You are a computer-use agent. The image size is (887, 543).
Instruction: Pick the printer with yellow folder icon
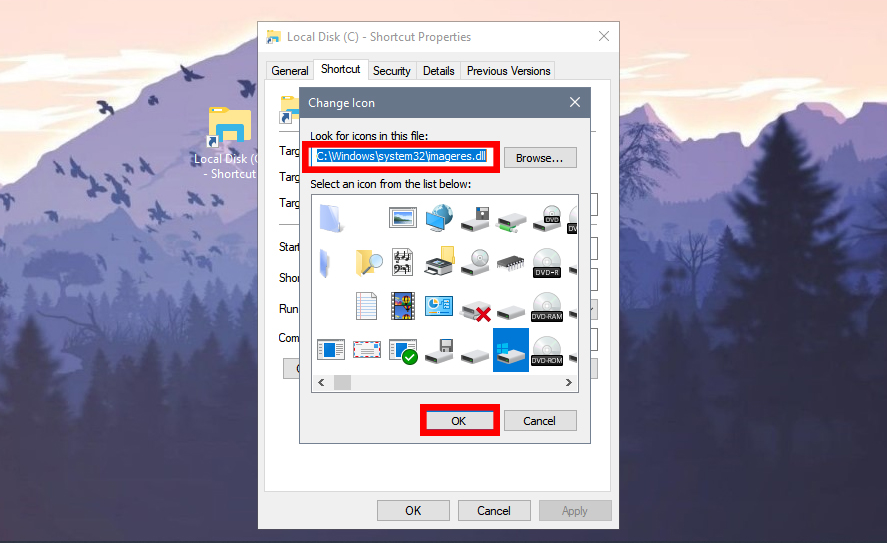(x=439, y=261)
